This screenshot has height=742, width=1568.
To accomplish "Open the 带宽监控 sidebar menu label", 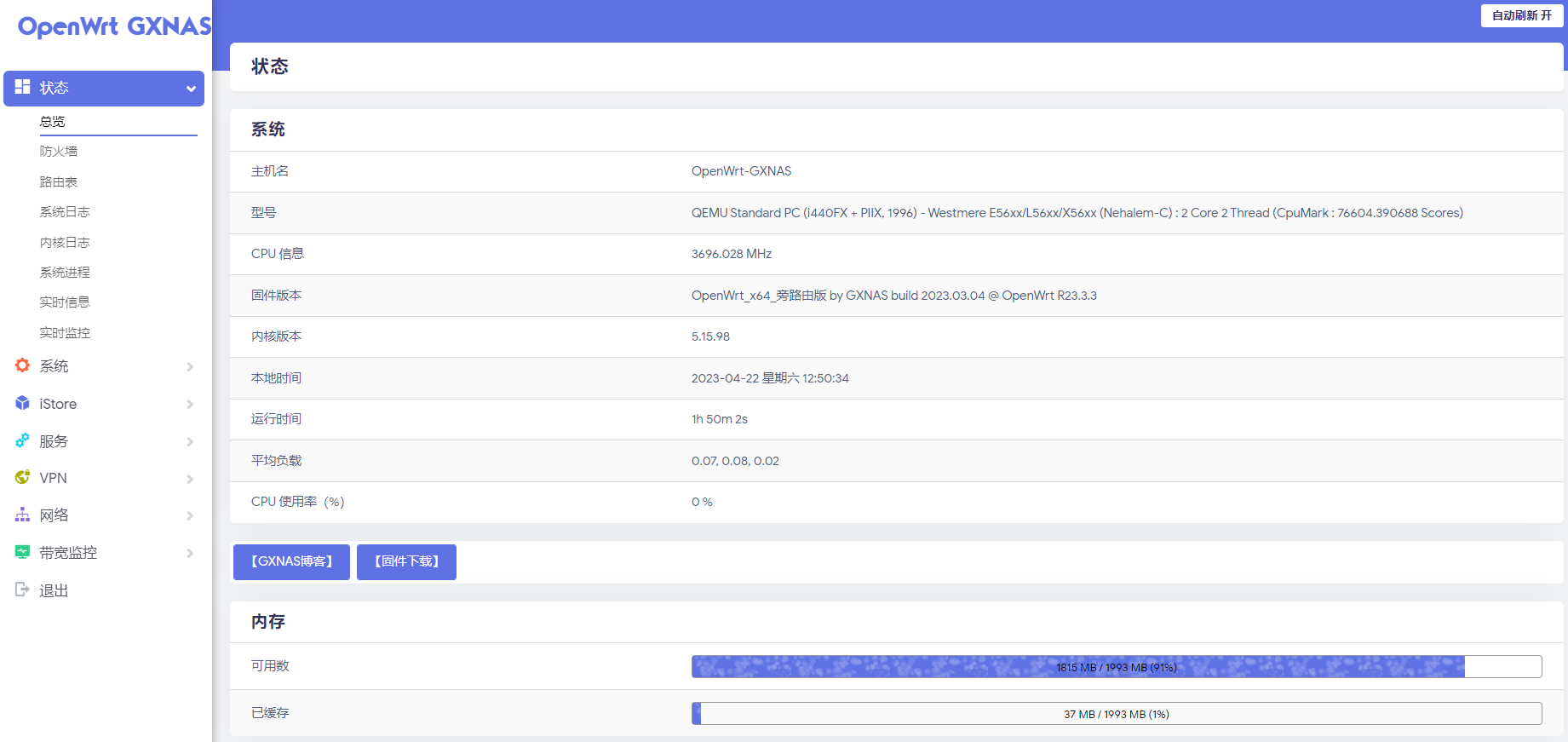I will coord(68,552).
